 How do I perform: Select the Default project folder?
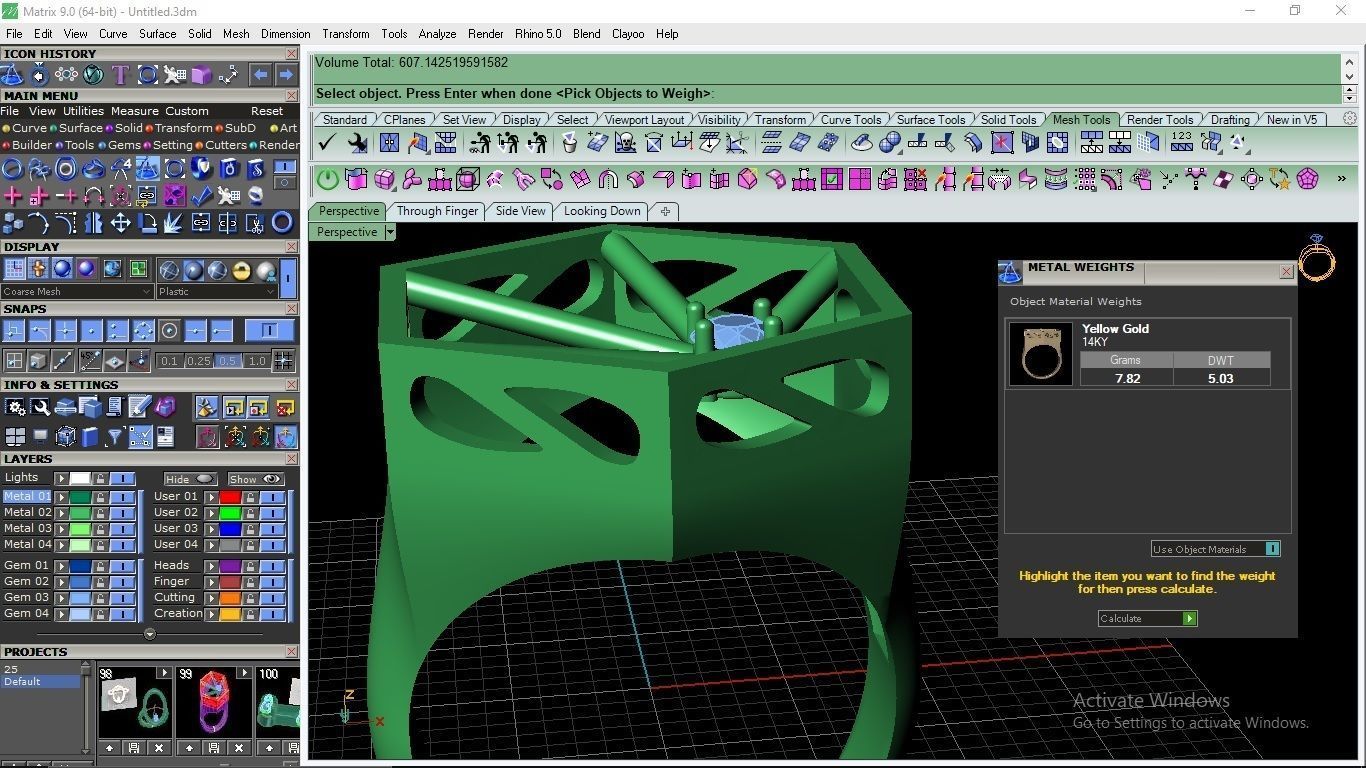point(40,682)
